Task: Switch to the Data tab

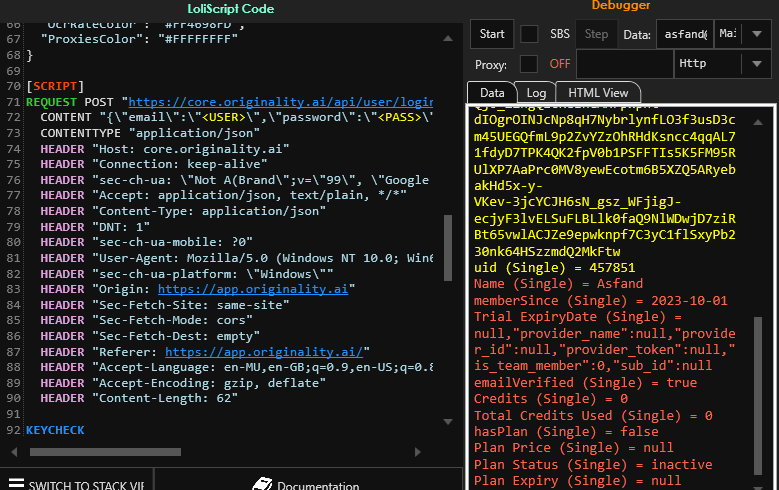Action: tap(492, 93)
